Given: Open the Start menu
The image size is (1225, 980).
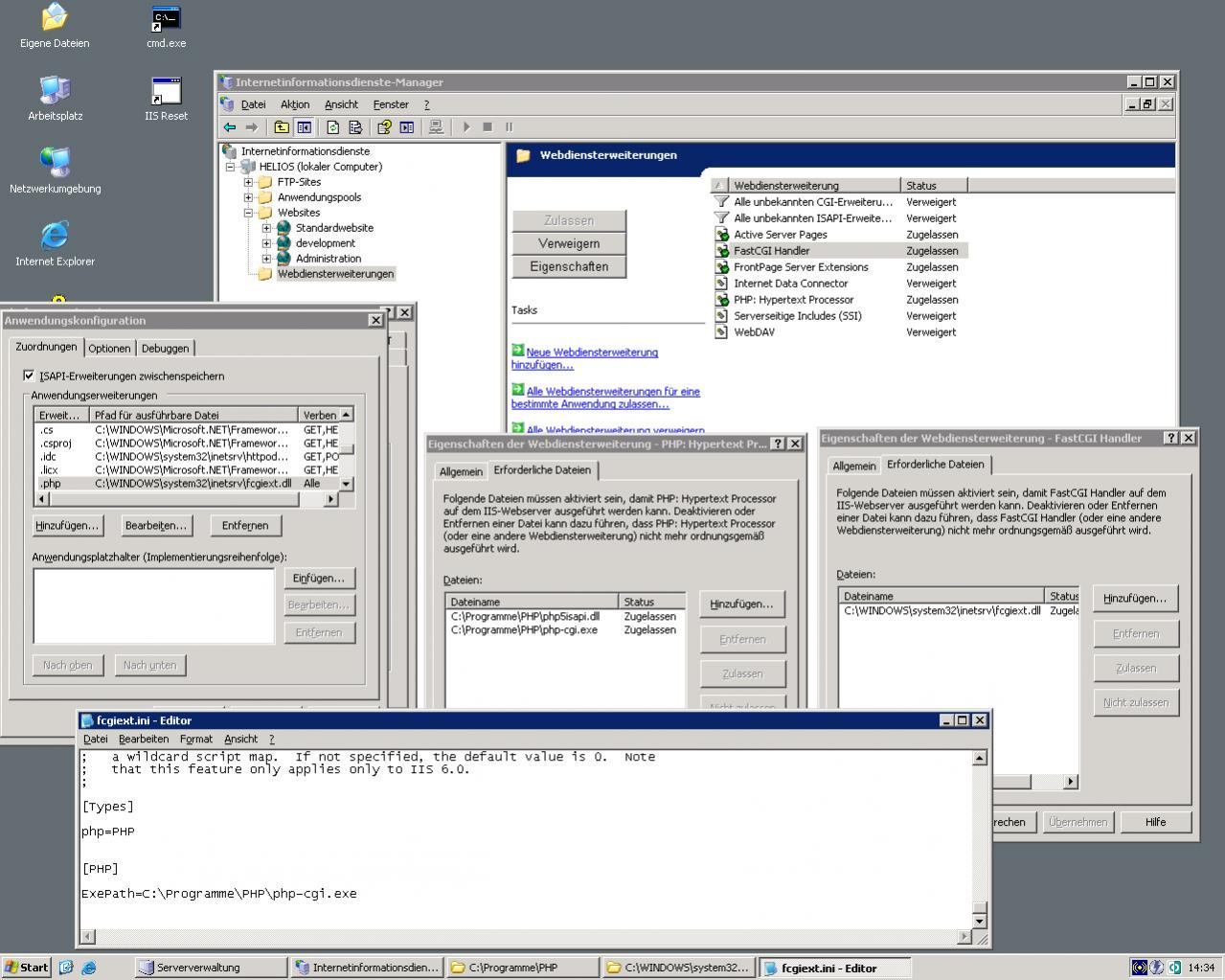Looking at the screenshot, I should [x=27, y=968].
